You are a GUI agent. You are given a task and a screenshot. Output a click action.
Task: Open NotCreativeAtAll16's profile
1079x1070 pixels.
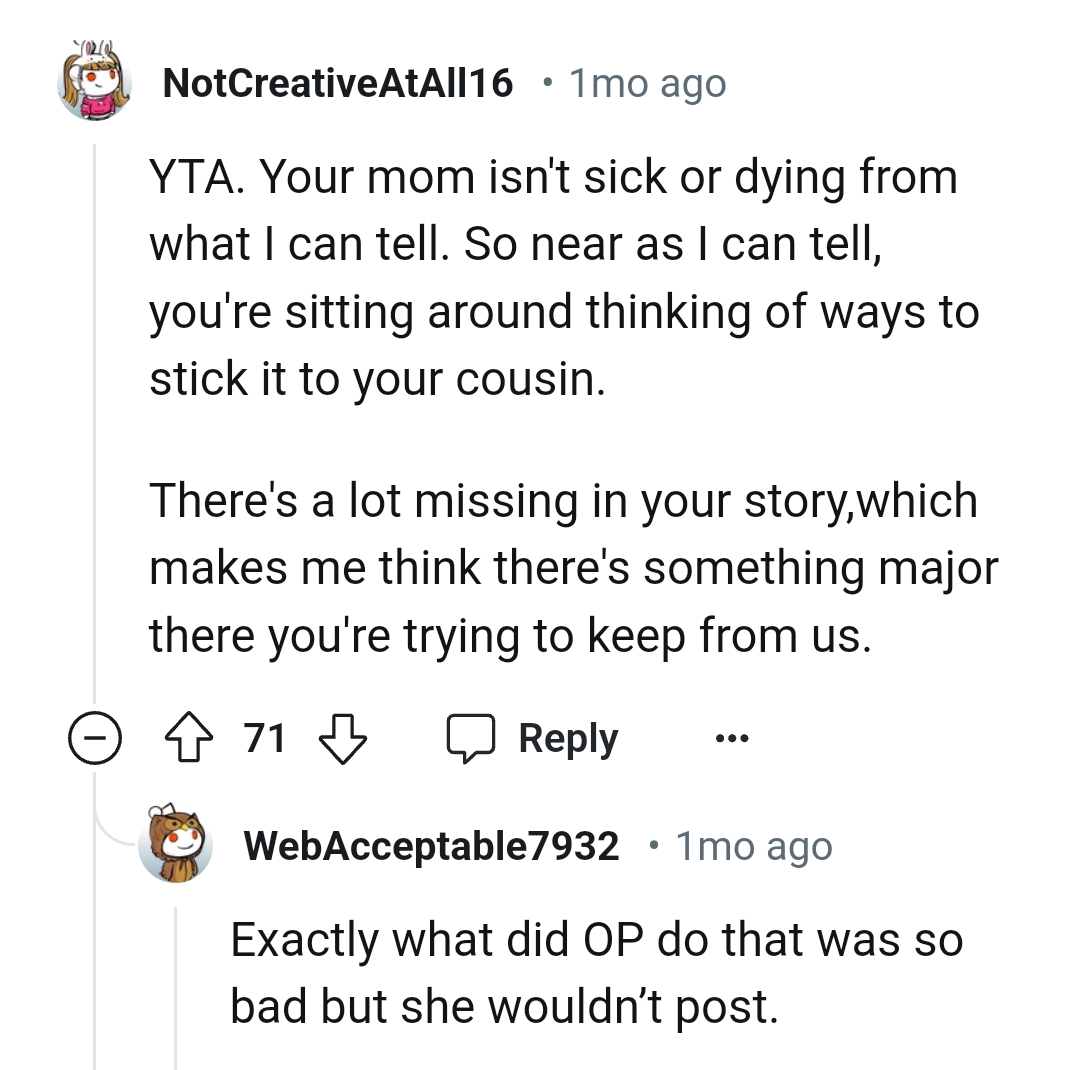click(x=340, y=84)
